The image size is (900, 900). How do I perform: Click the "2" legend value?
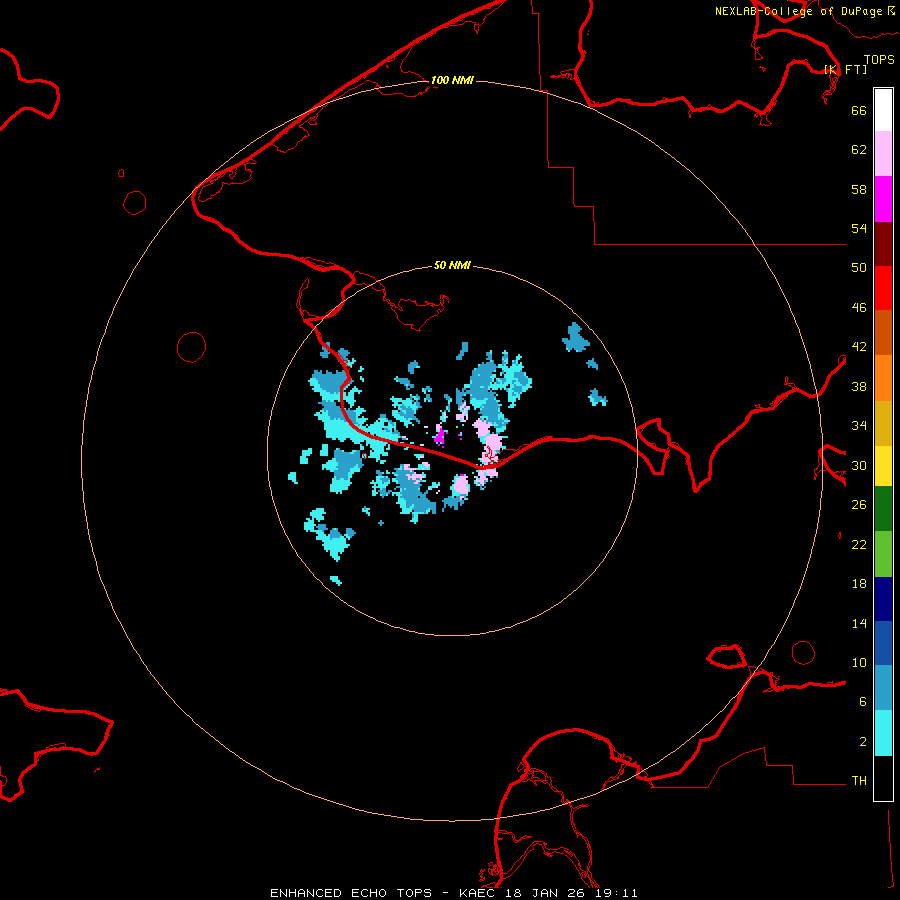(x=863, y=742)
